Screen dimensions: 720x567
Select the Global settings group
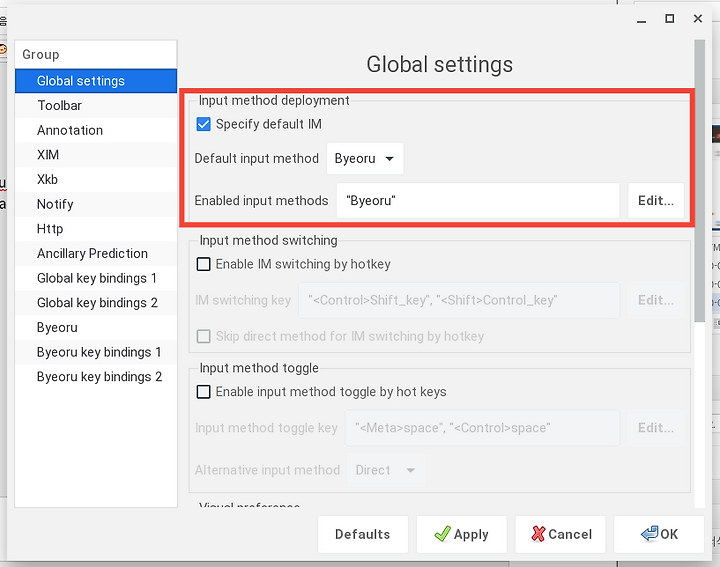(x=96, y=81)
